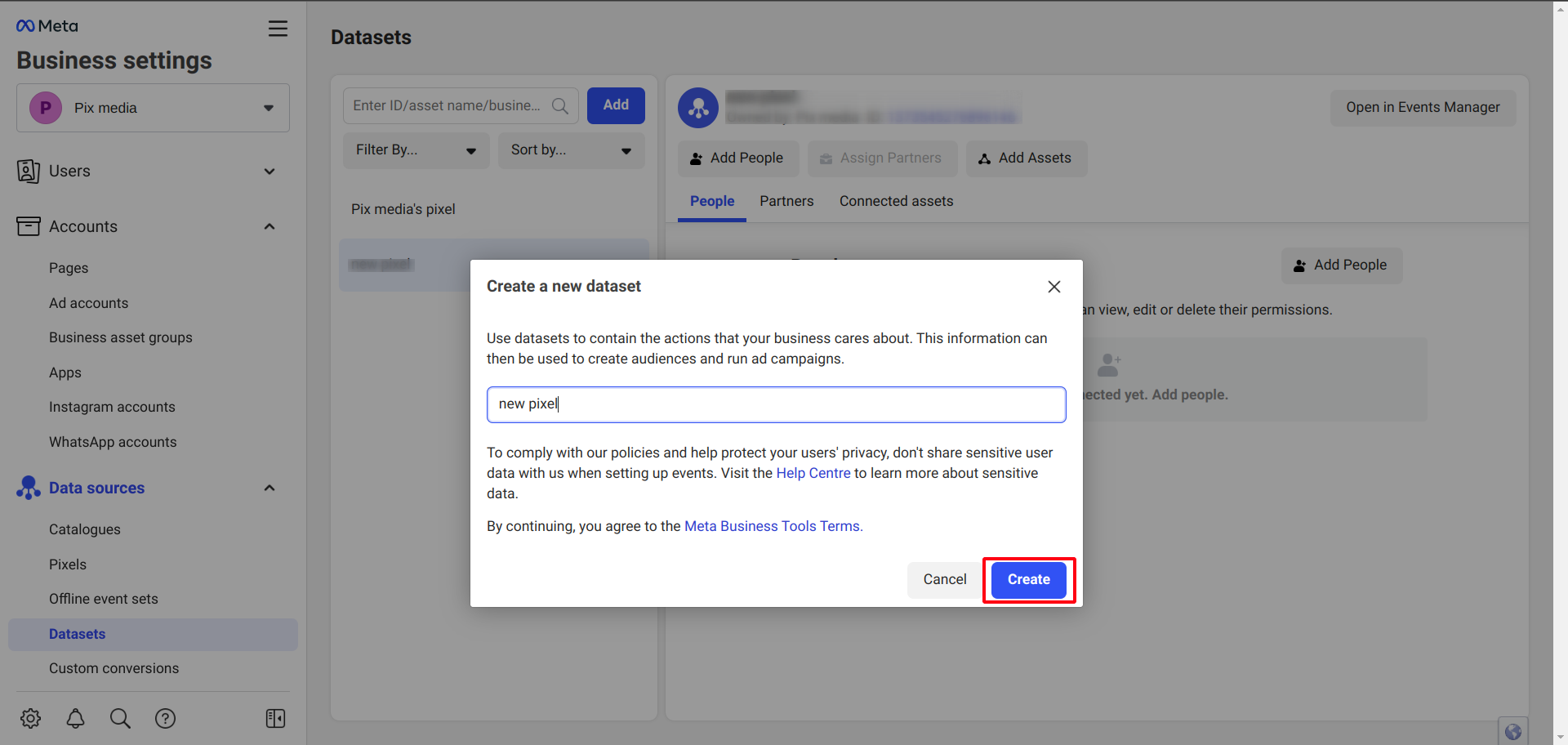Switch to the Partners tab

click(x=786, y=201)
